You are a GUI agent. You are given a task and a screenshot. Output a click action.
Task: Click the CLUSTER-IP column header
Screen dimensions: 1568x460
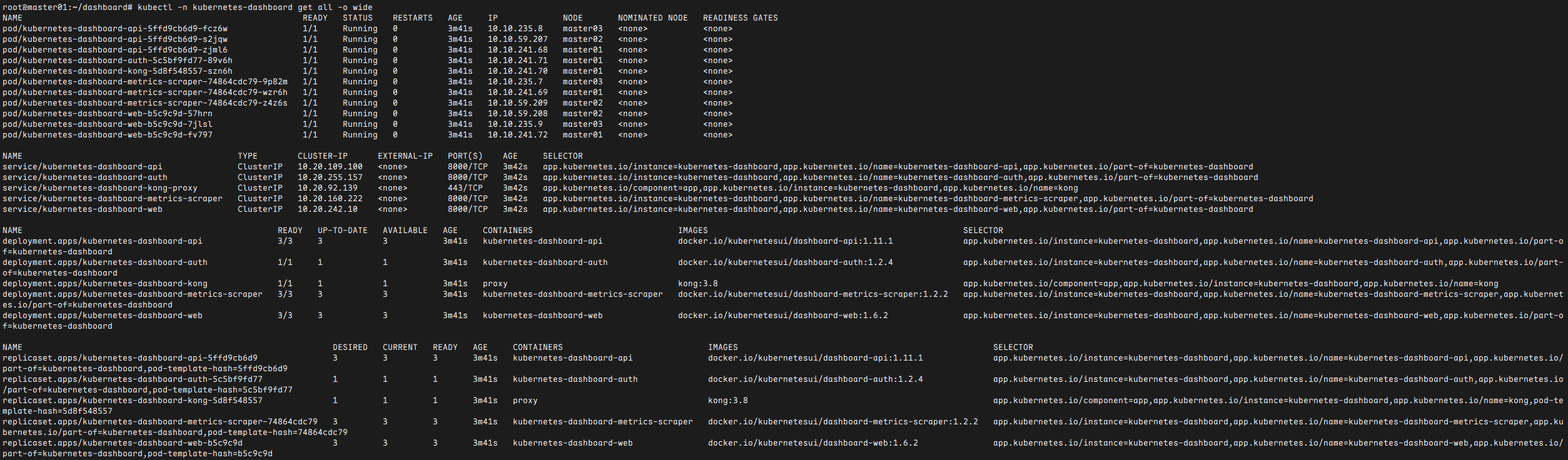click(323, 156)
